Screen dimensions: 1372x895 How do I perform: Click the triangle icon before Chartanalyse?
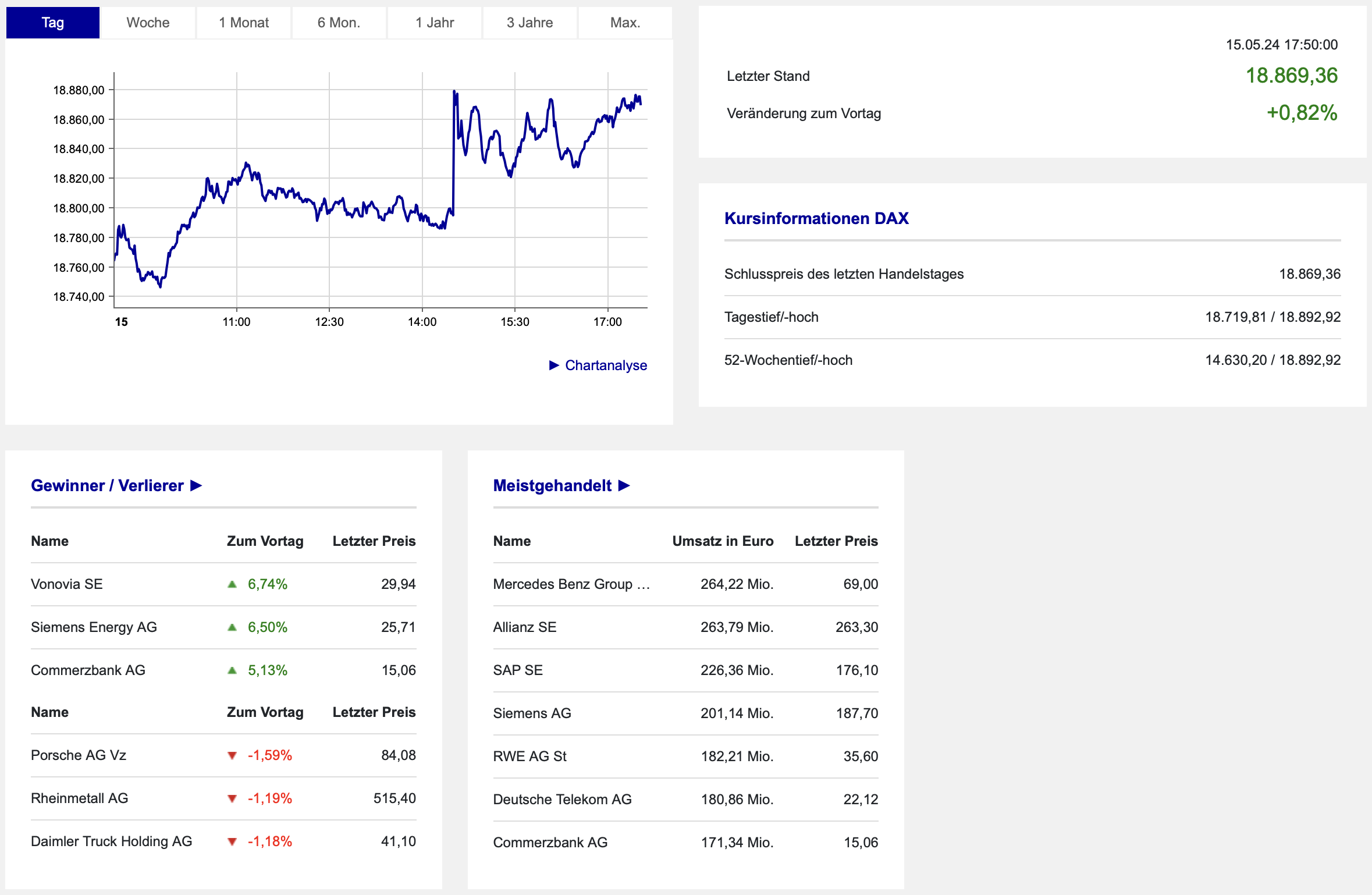[554, 365]
